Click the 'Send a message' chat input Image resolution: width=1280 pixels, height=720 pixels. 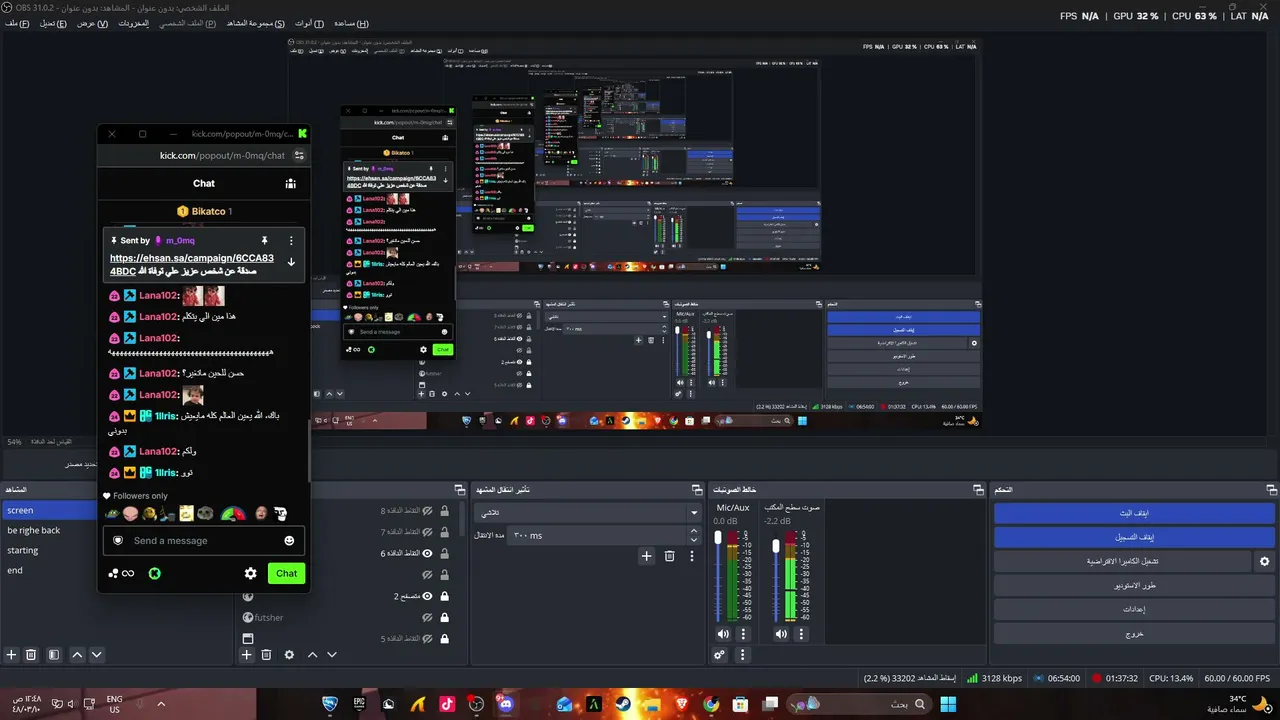[205, 541]
